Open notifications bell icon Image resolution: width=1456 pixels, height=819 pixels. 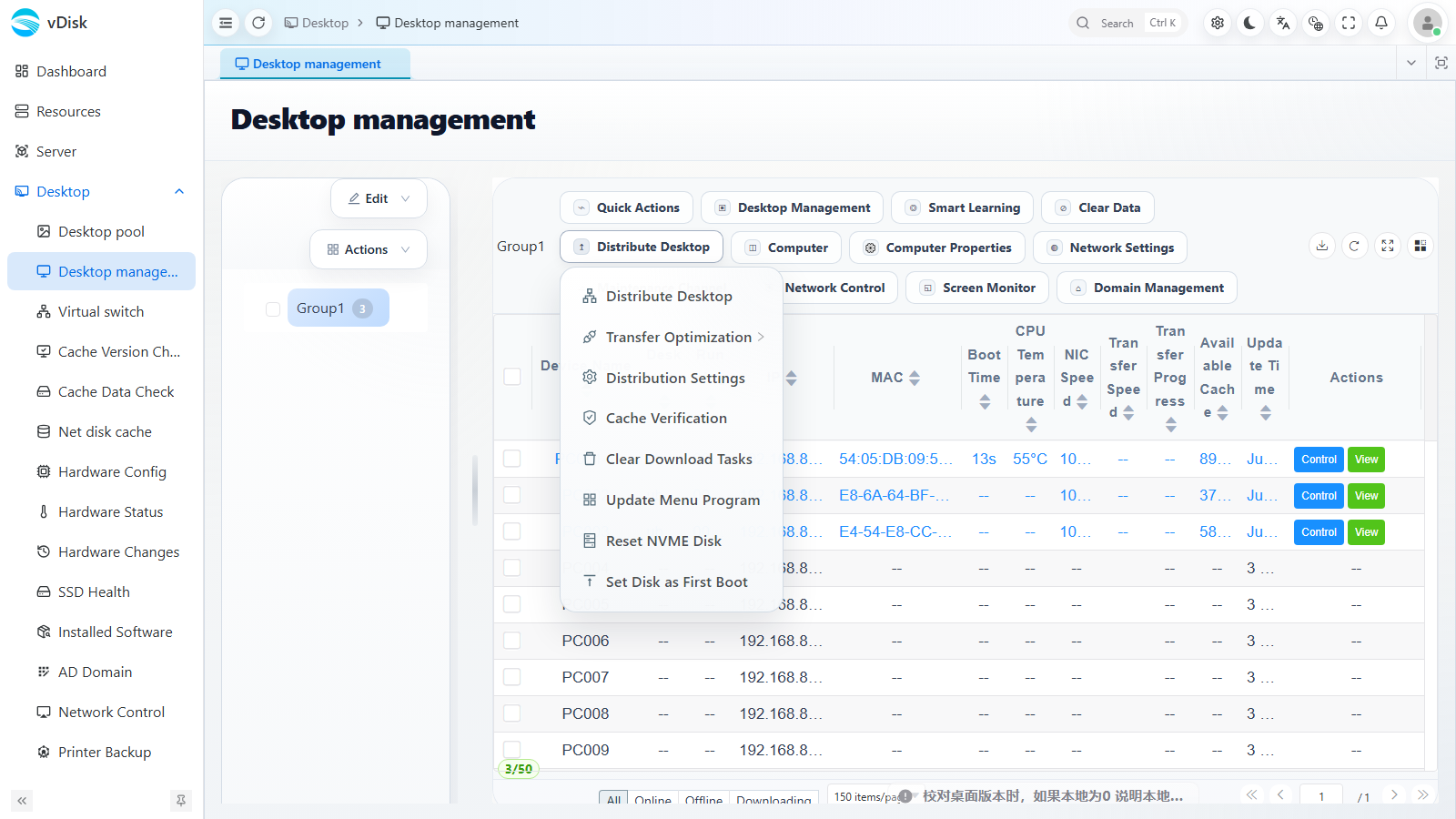1381,23
